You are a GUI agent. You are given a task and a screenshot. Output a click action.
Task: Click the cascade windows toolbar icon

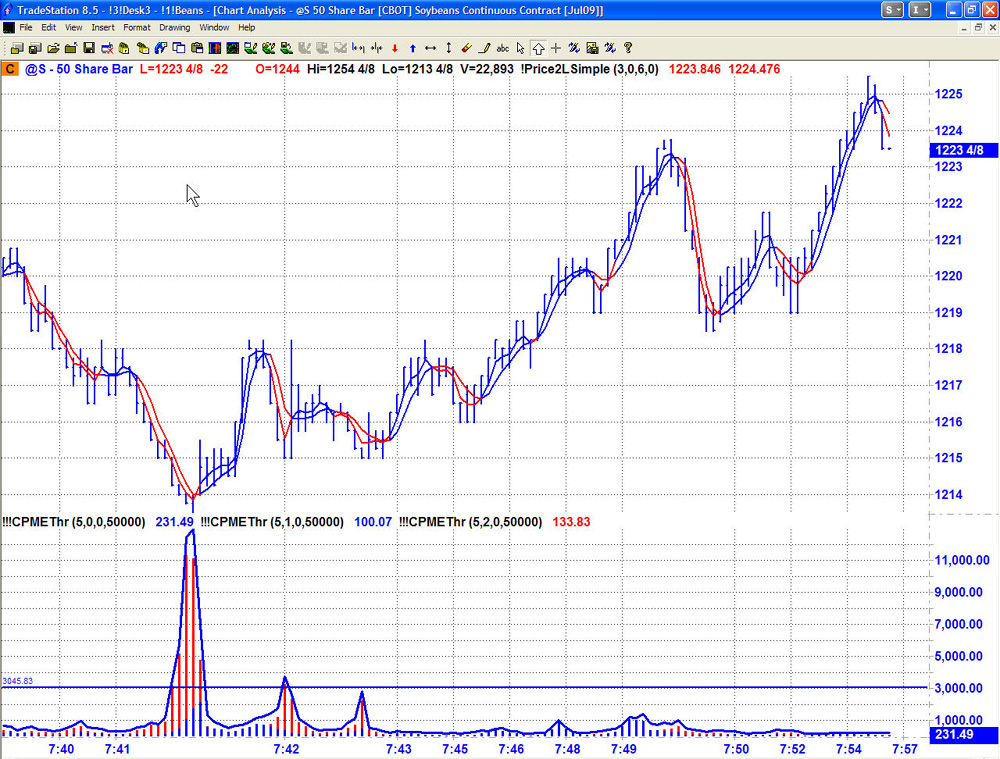pyautogui.click(x=179, y=48)
